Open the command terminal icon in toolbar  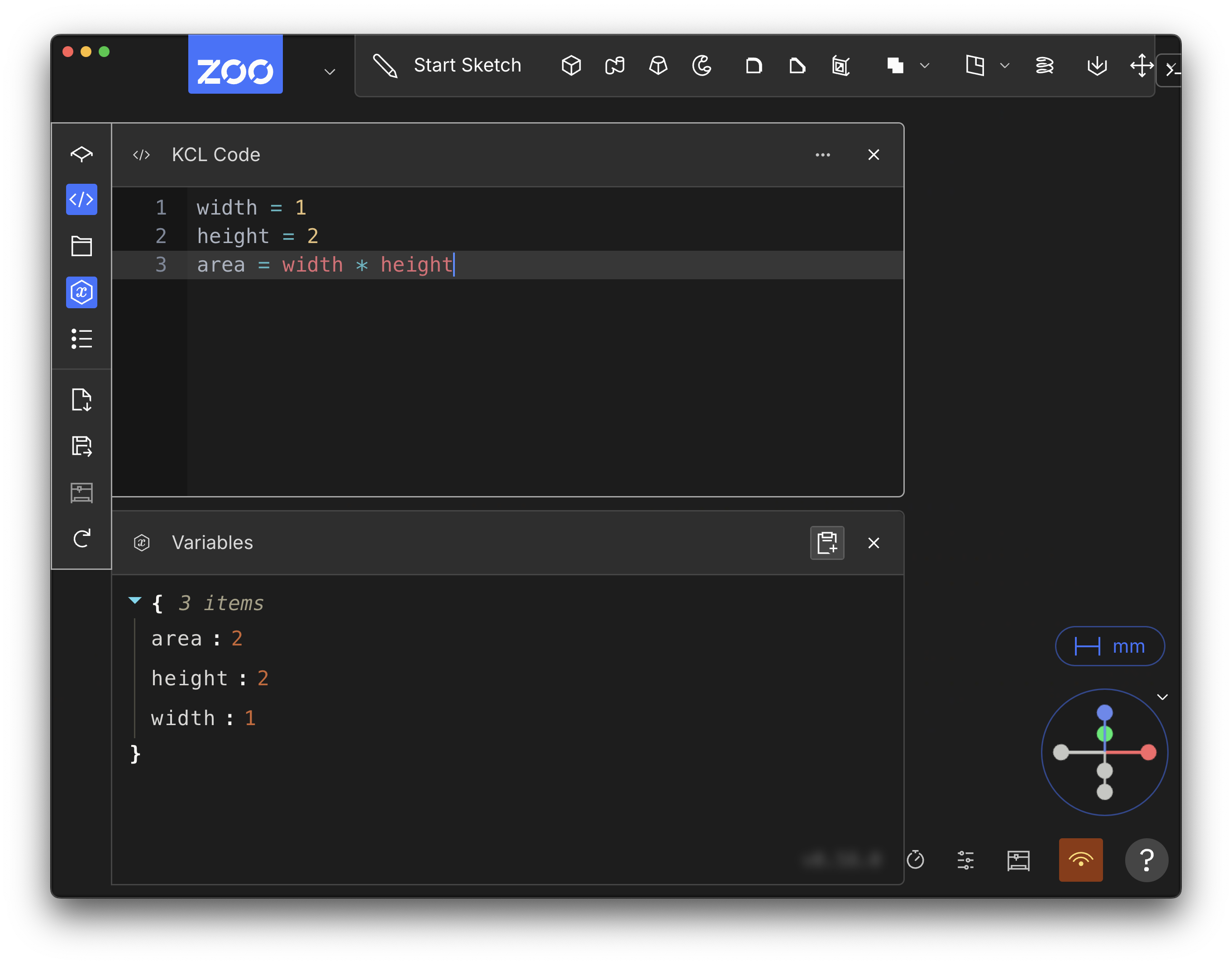(1170, 70)
